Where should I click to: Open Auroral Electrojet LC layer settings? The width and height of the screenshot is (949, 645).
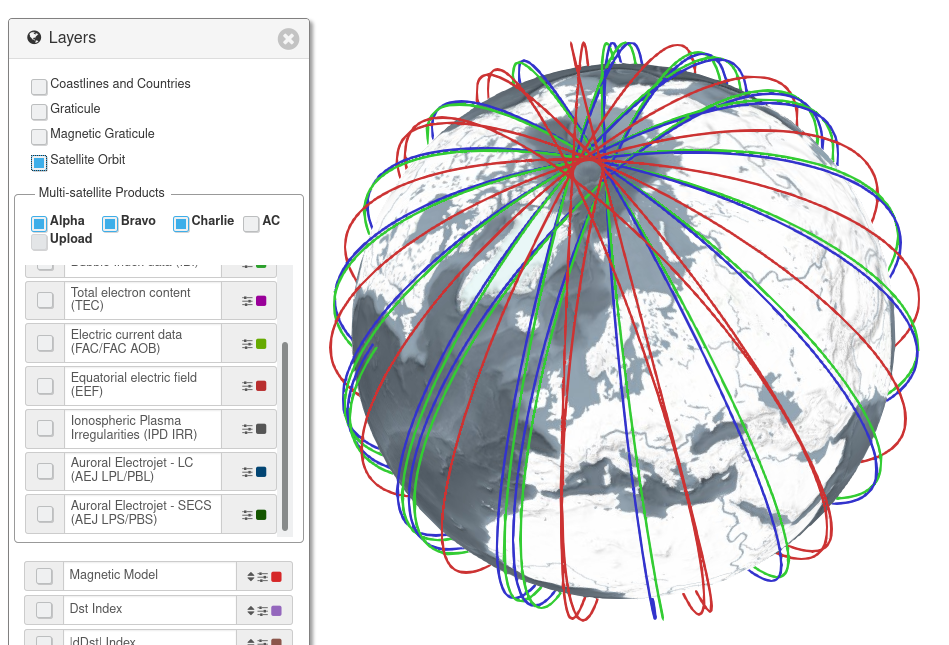tap(249, 471)
